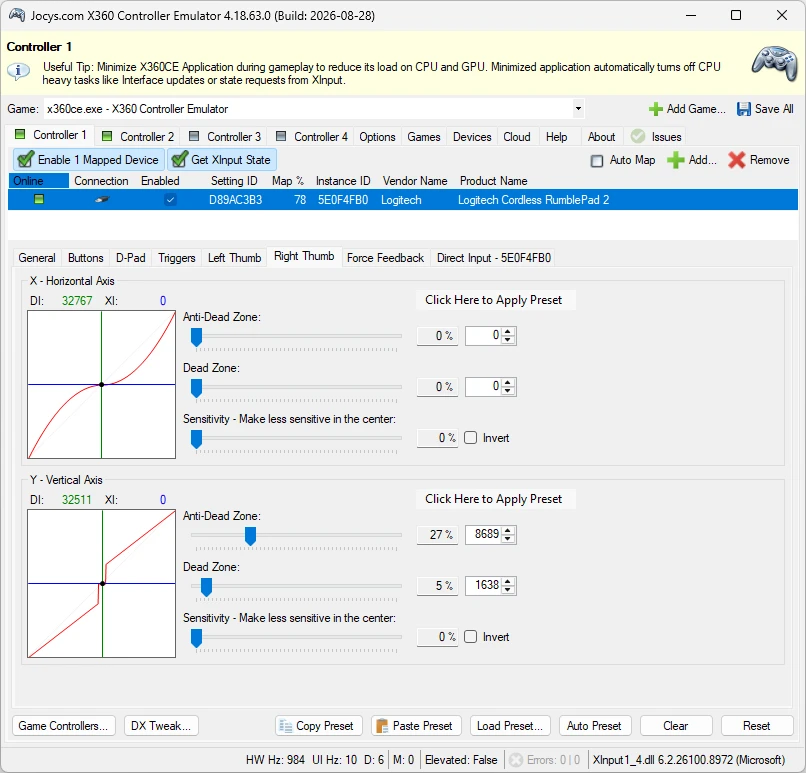Viewport: 806px width, 773px height.
Task: Click the Paste Preset clipboard icon
Action: pos(382,726)
